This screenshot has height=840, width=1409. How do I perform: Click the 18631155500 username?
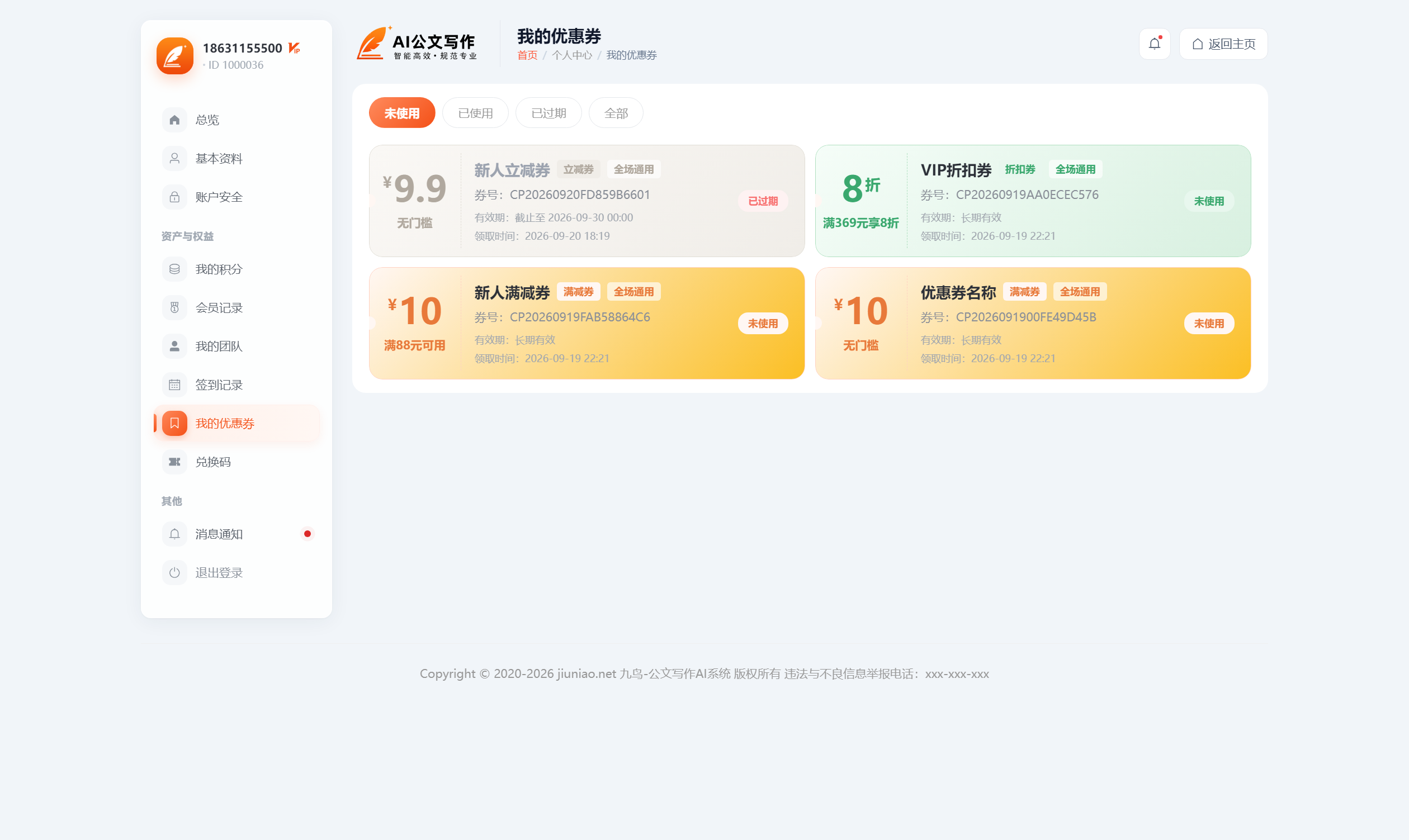[x=242, y=48]
